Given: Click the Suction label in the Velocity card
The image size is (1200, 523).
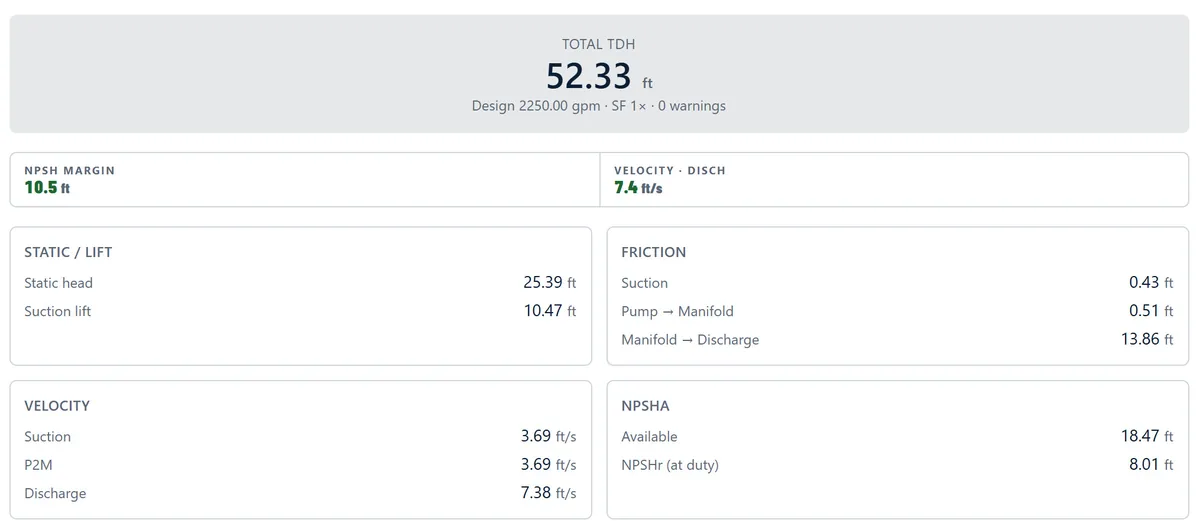Looking at the screenshot, I should click(x=47, y=437).
